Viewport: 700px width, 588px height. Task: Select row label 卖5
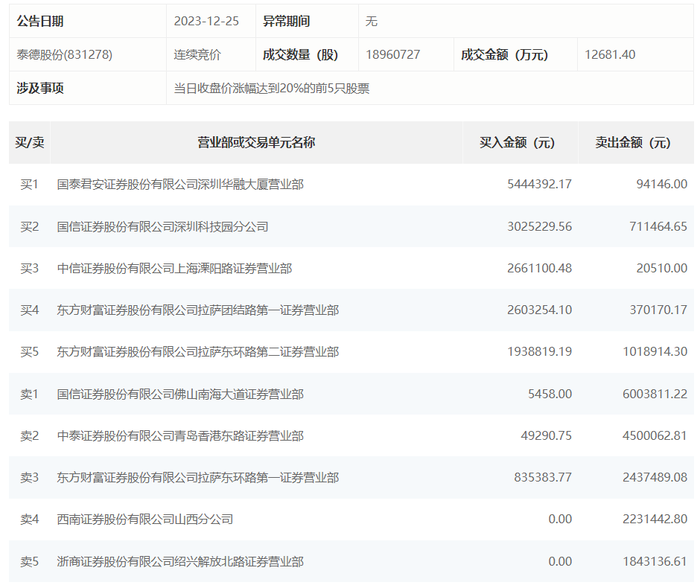[x=29, y=562]
